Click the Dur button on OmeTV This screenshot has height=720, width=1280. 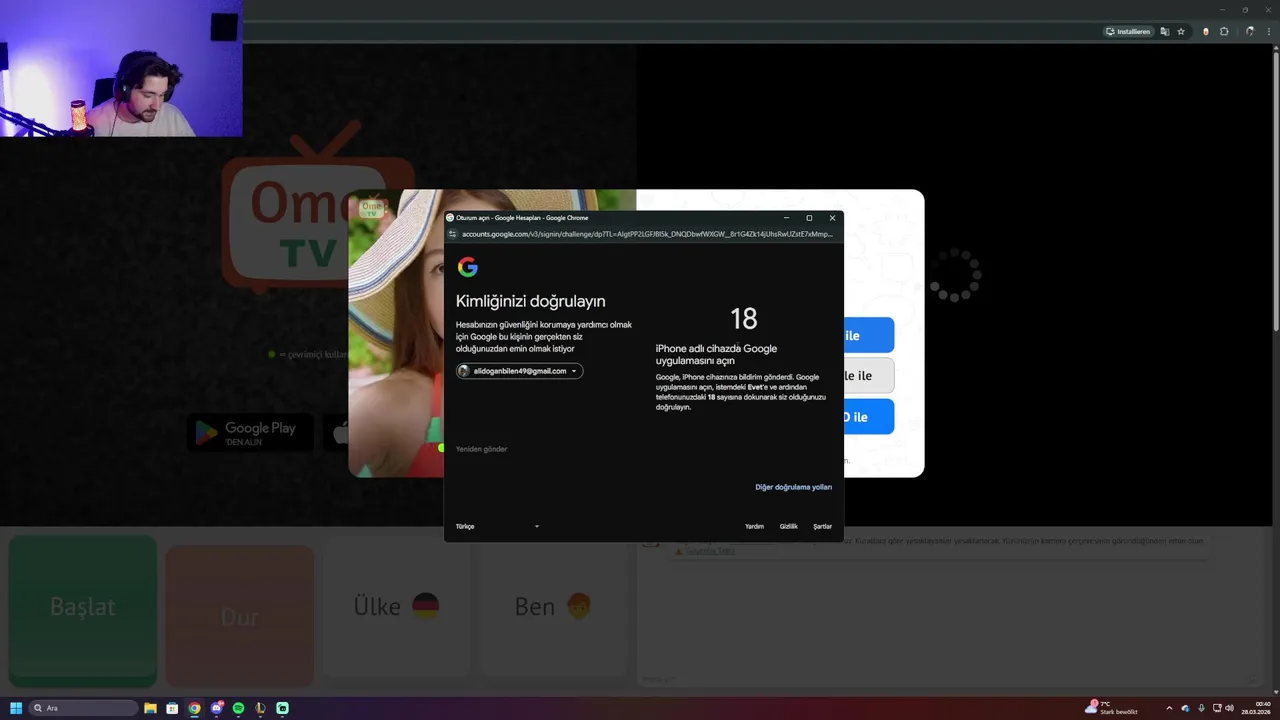point(240,617)
